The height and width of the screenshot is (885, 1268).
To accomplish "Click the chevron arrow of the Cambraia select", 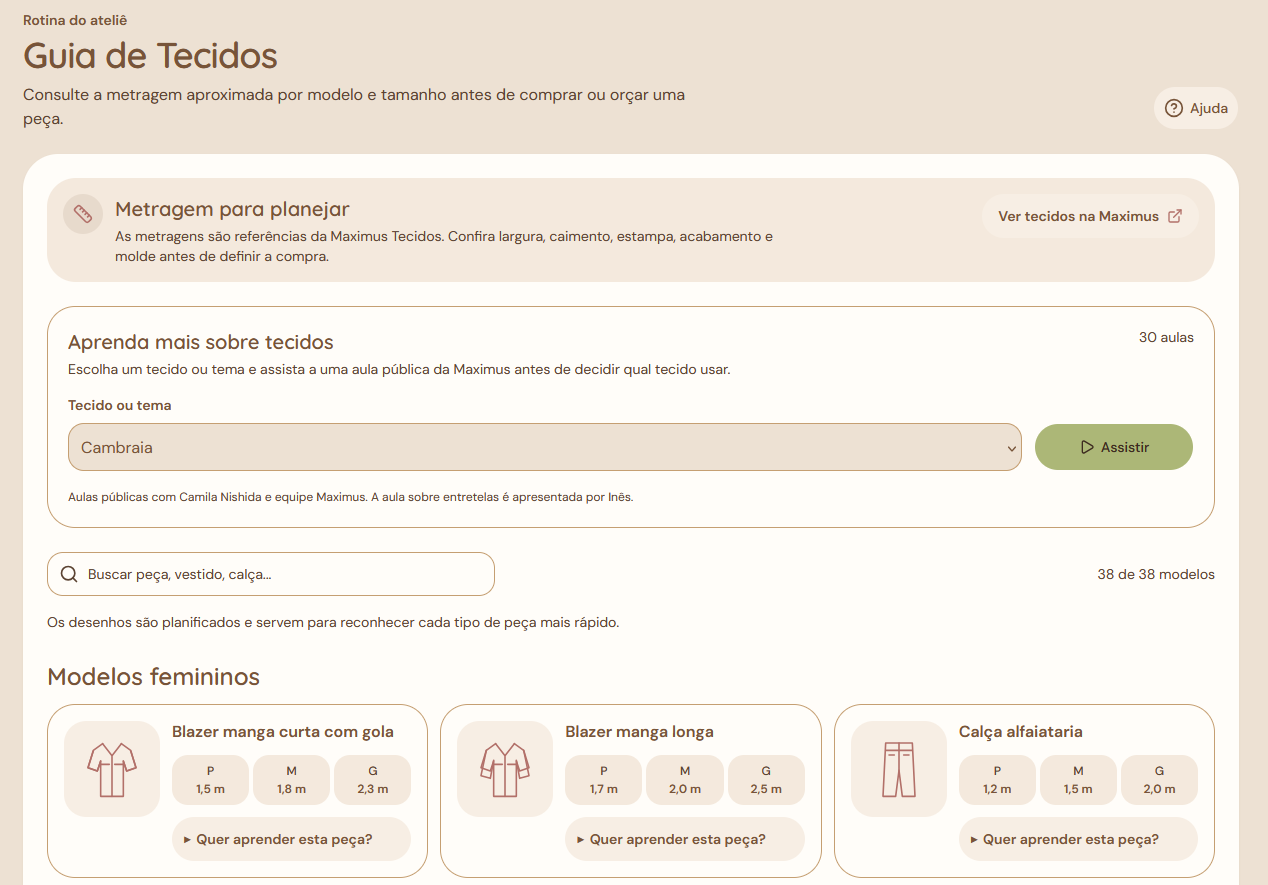I will tap(1011, 449).
